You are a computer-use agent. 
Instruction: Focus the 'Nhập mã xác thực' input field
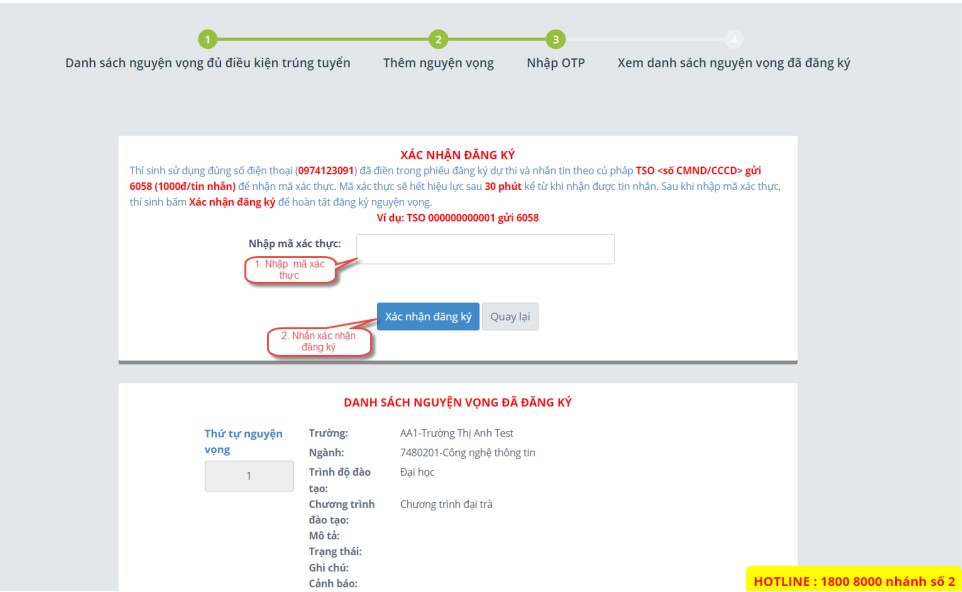[x=485, y=249]
